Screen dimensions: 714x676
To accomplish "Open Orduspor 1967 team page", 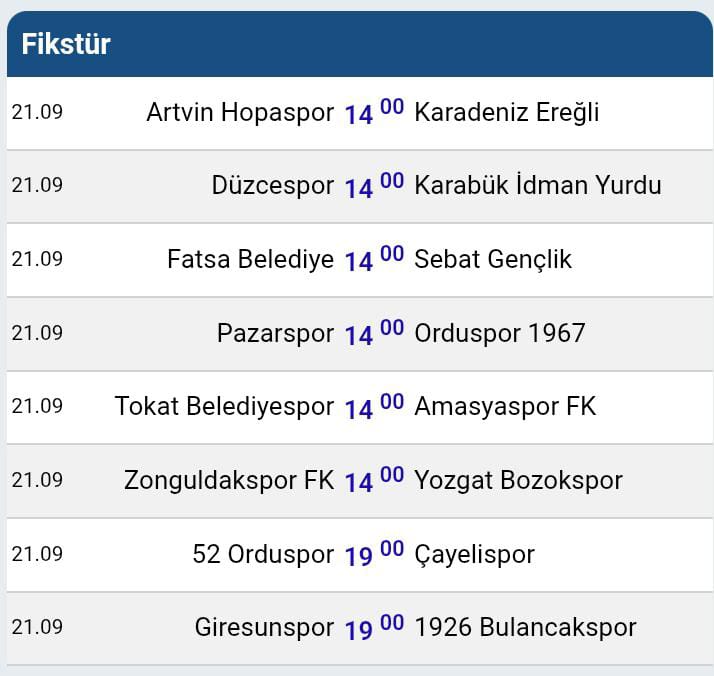I will [x=499, y=333].
